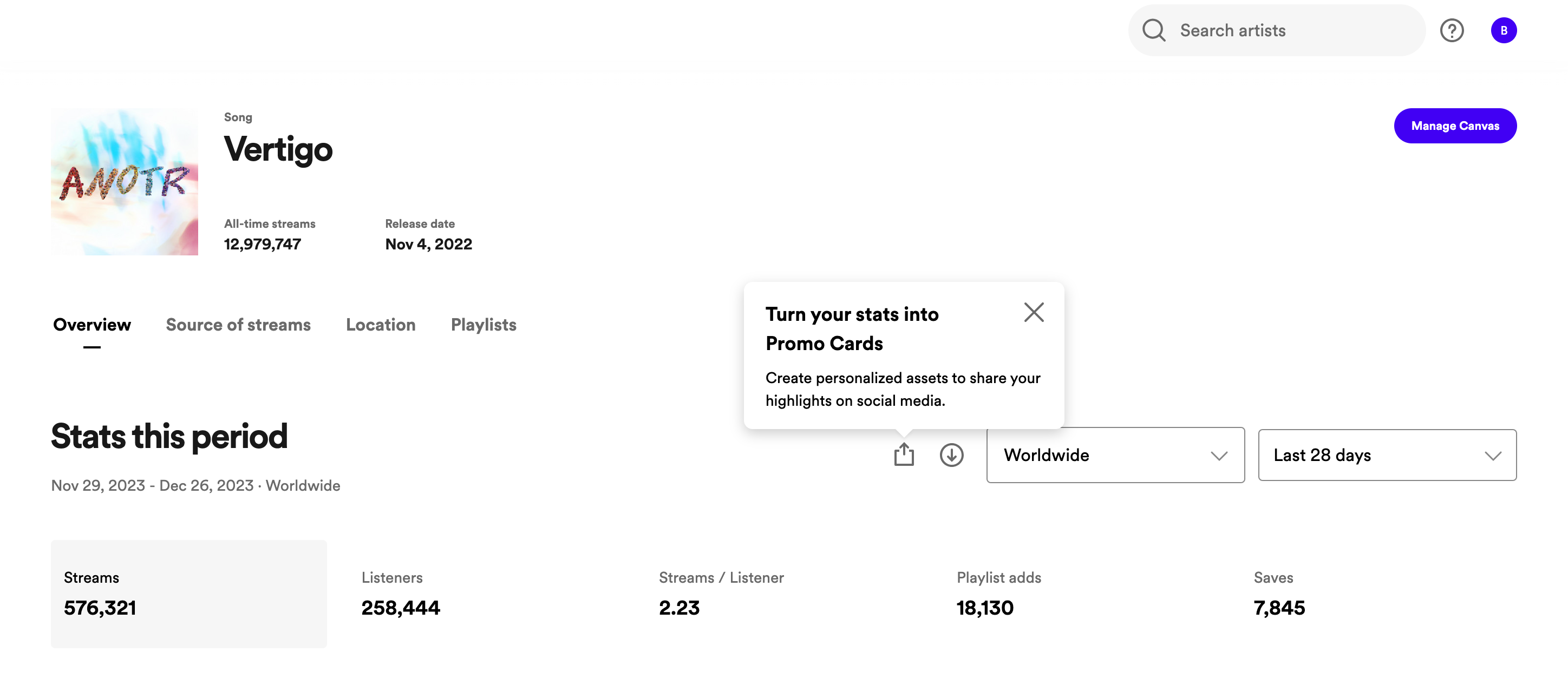Click the chevron in Last 28 days selector
Viewport: 1568px width, 685px height.
[x=1493, y=456]
